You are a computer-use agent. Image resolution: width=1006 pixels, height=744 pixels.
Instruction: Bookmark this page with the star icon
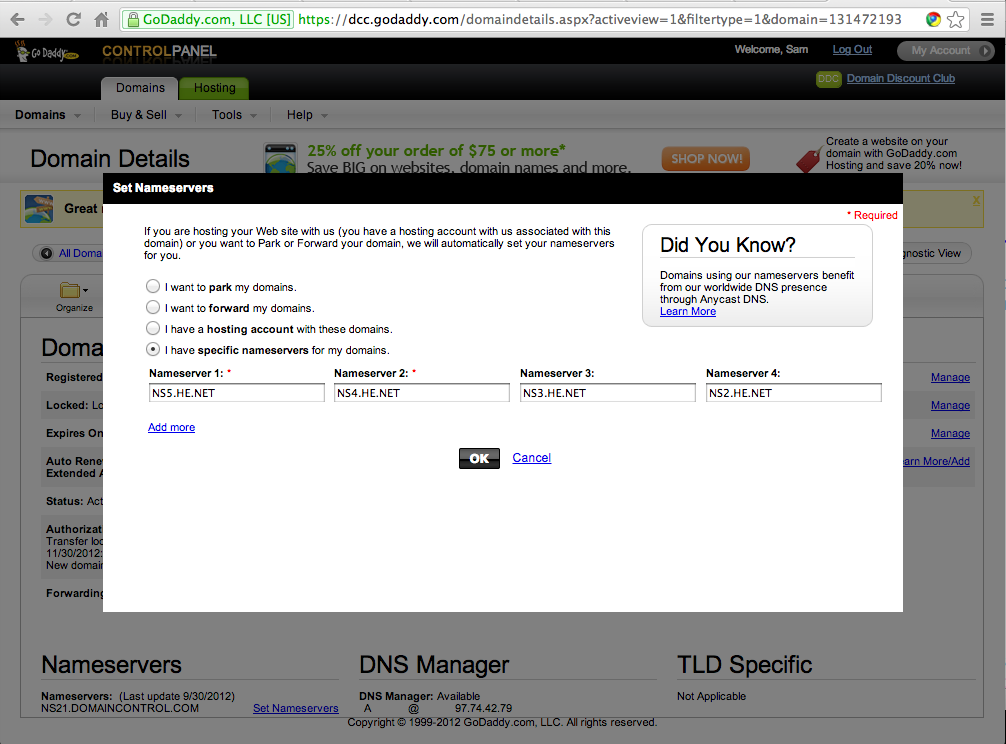coord(955,20)
